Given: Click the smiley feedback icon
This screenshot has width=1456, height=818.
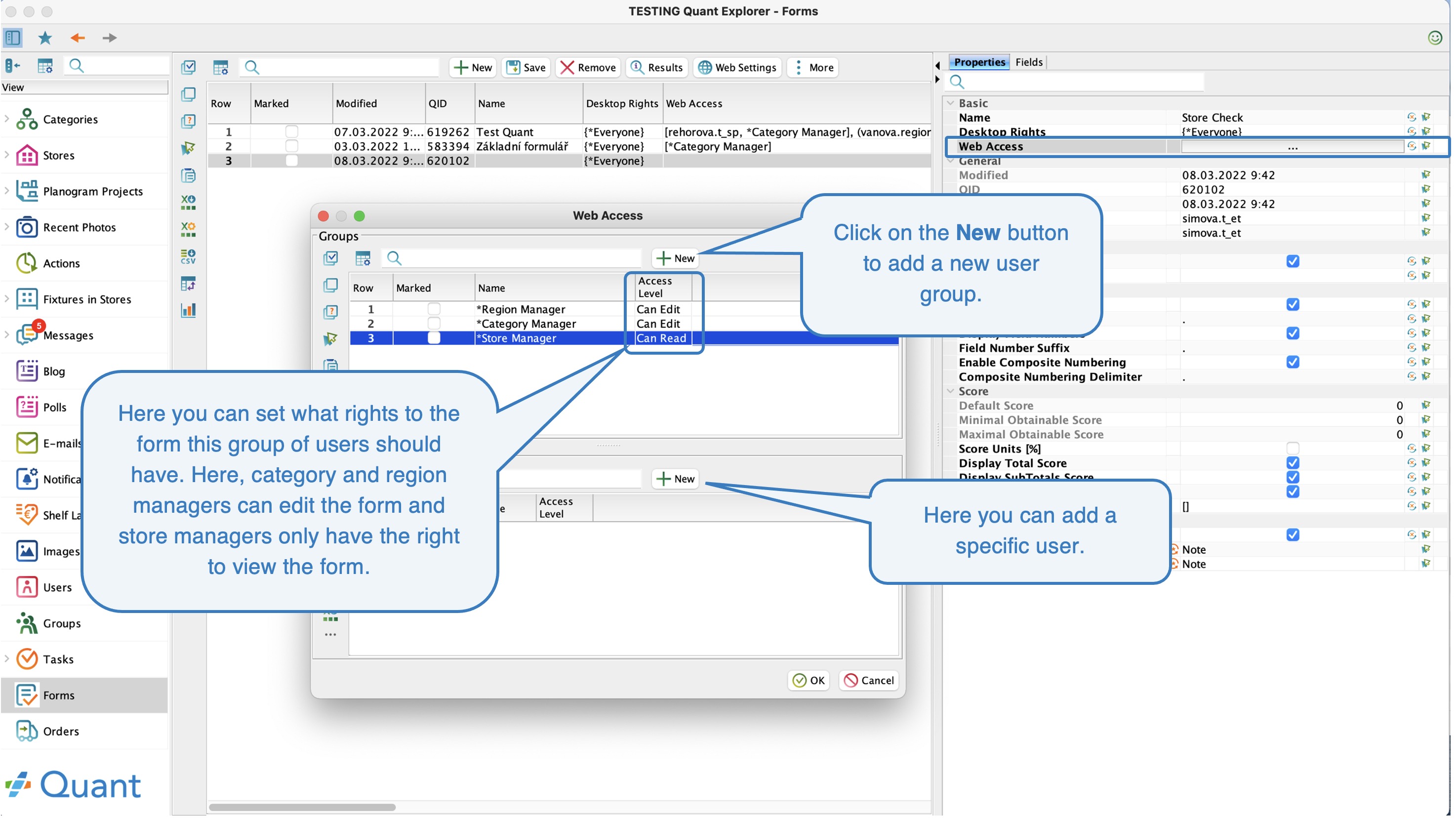Looking at the screenshot, I should tap(1435, 38).
